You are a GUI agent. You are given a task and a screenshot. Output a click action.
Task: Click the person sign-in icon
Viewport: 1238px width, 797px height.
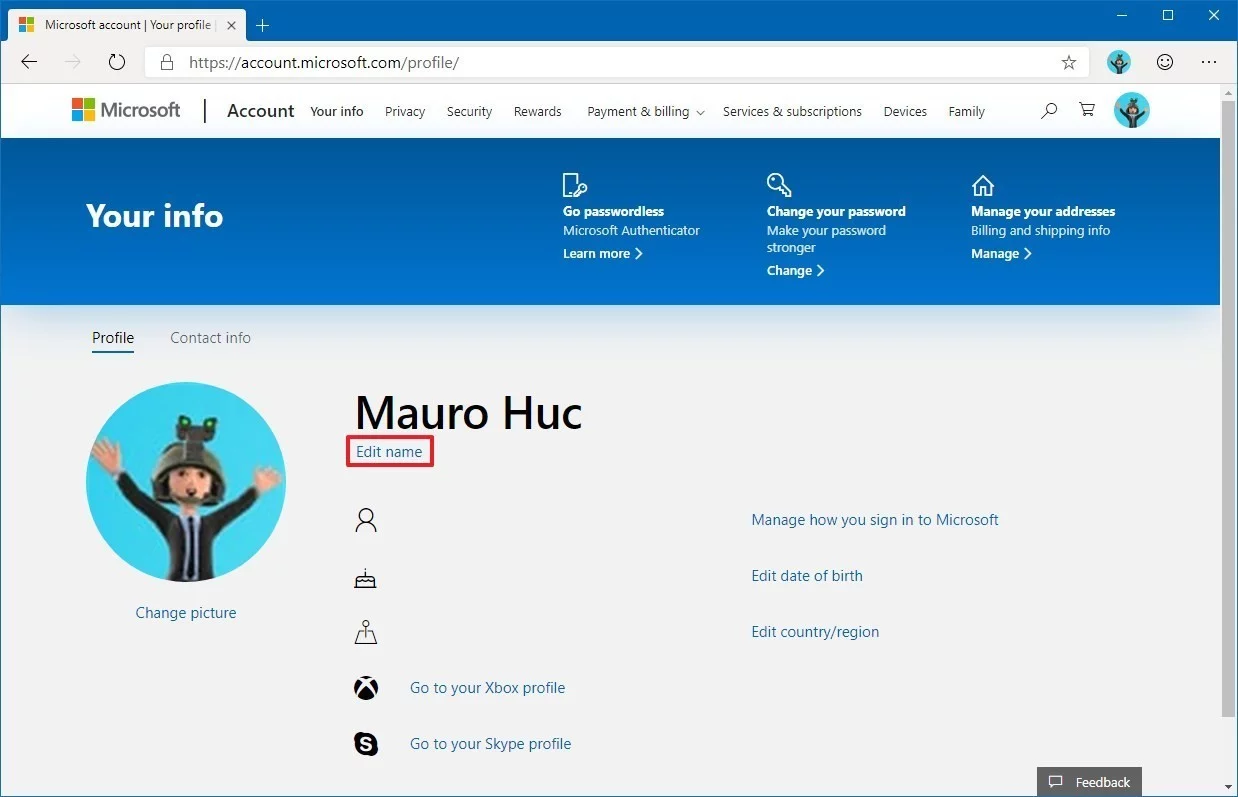click(366, 520)
